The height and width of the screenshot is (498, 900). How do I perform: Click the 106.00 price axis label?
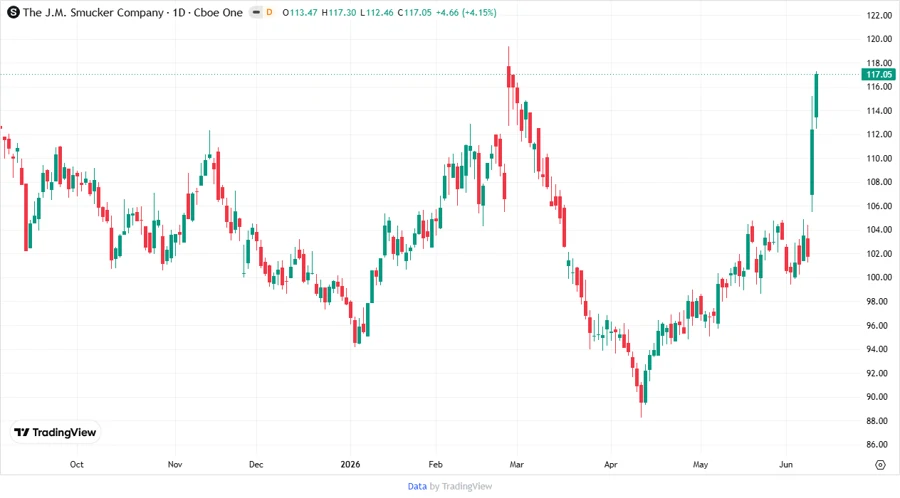click(x=879, y=206)
